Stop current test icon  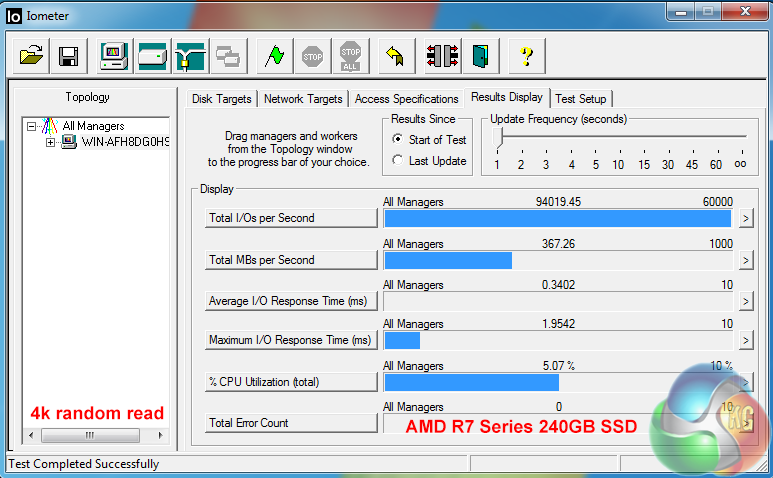point(313,56)
